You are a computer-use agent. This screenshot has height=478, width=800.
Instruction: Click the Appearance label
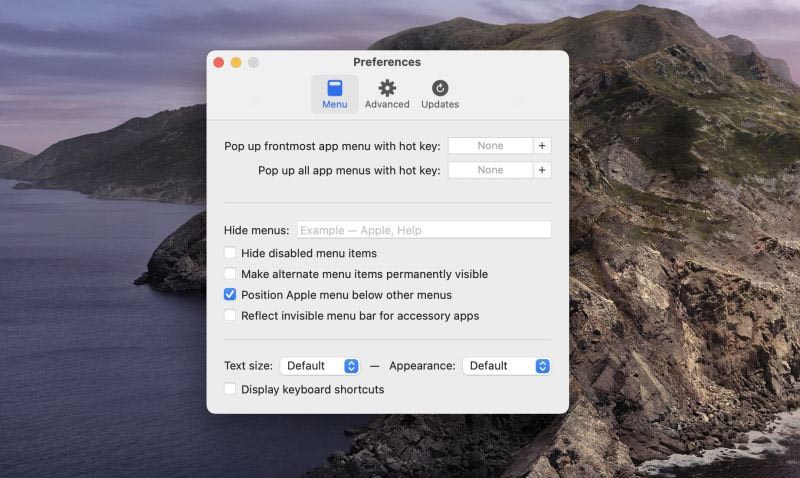422,366
